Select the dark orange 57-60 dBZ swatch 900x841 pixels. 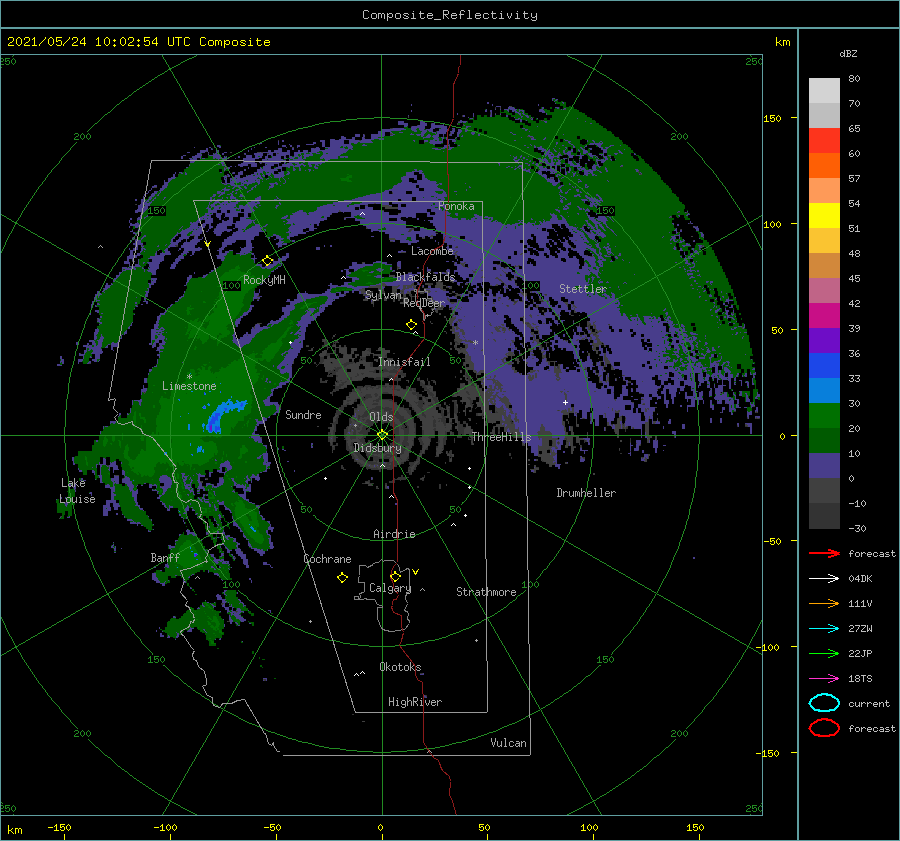824,166
